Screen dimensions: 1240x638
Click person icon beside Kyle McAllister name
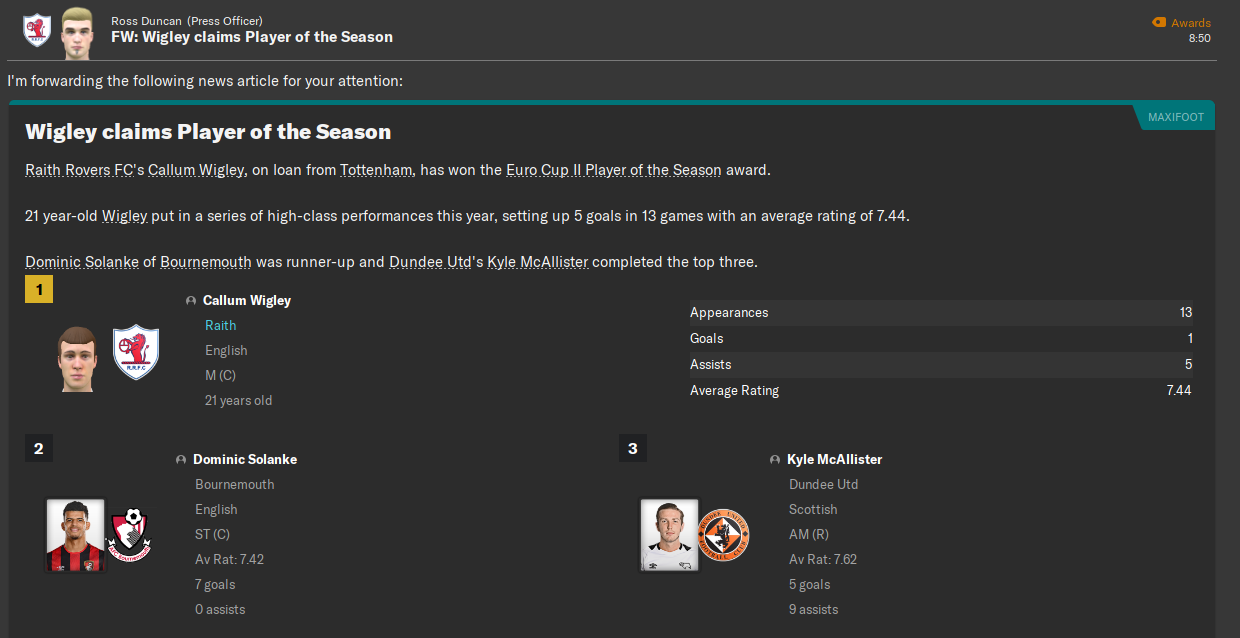tap(775, 460)
